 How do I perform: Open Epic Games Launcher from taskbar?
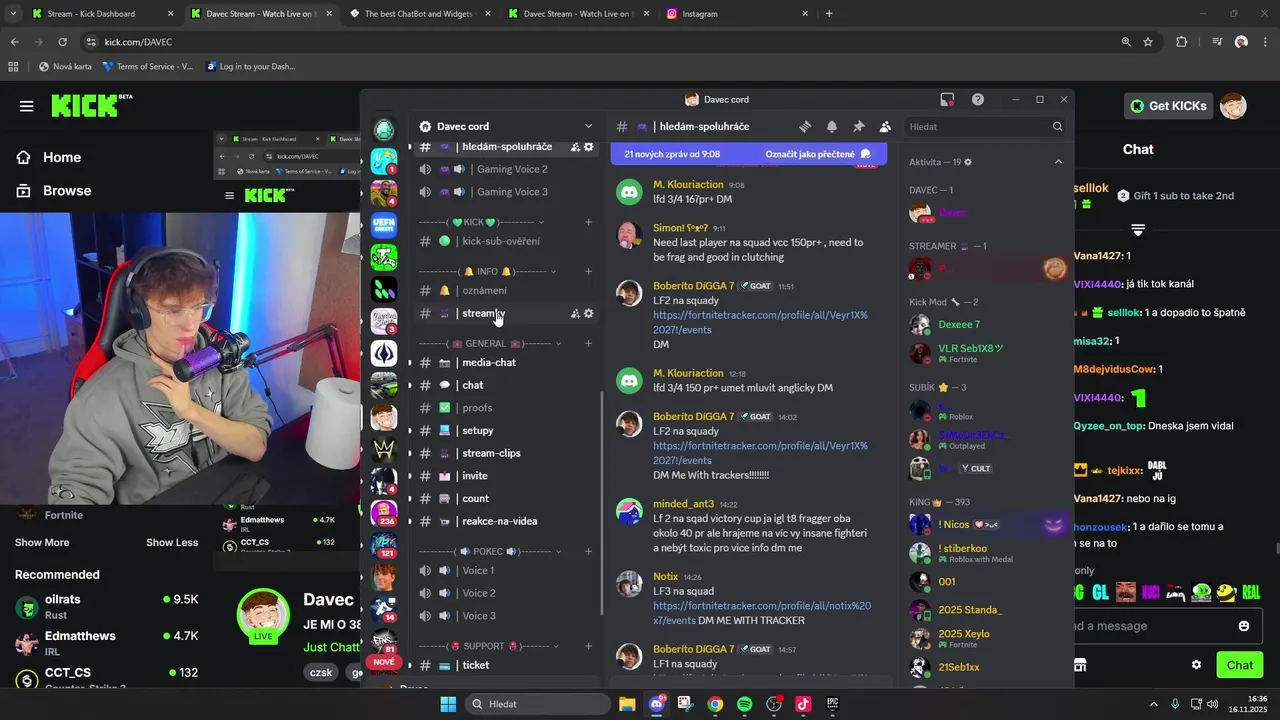coord(832,704)
